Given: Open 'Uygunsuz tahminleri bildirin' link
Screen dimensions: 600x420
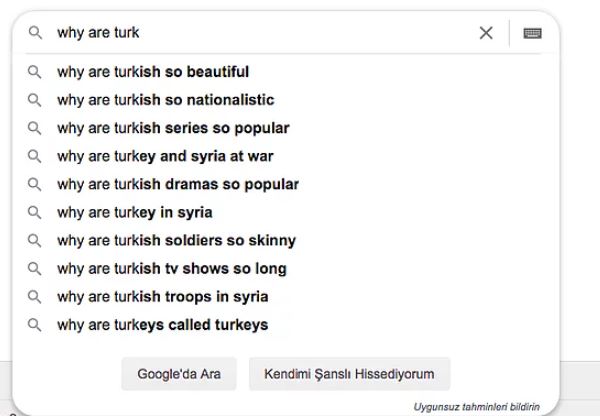Looking at the screenshot, I should [x=476, y=407].
